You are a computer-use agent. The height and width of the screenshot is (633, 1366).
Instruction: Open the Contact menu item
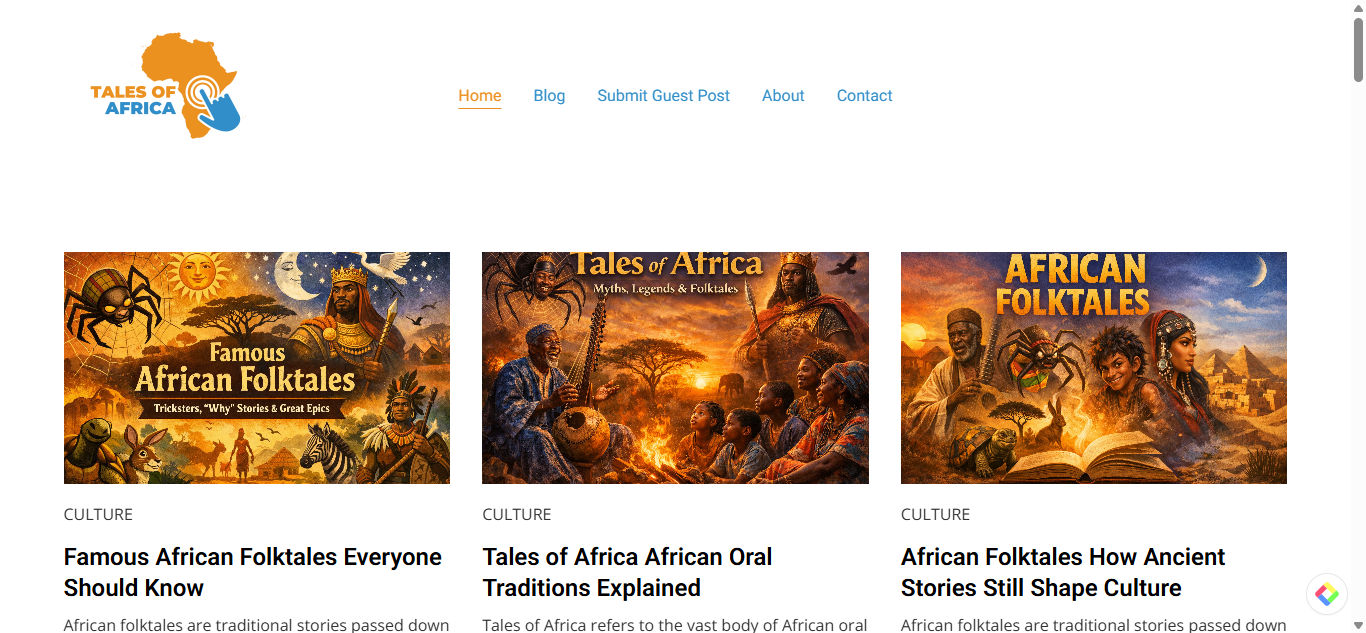click(x=864, y=96)
